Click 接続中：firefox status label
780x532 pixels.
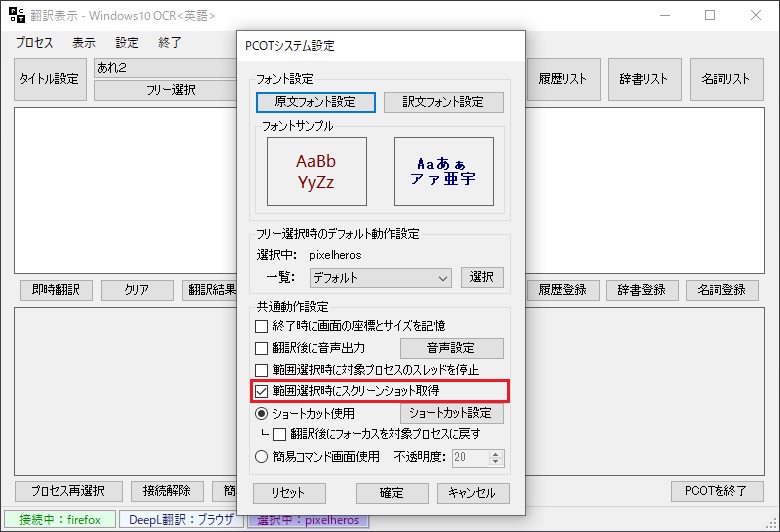click(60, 520)
